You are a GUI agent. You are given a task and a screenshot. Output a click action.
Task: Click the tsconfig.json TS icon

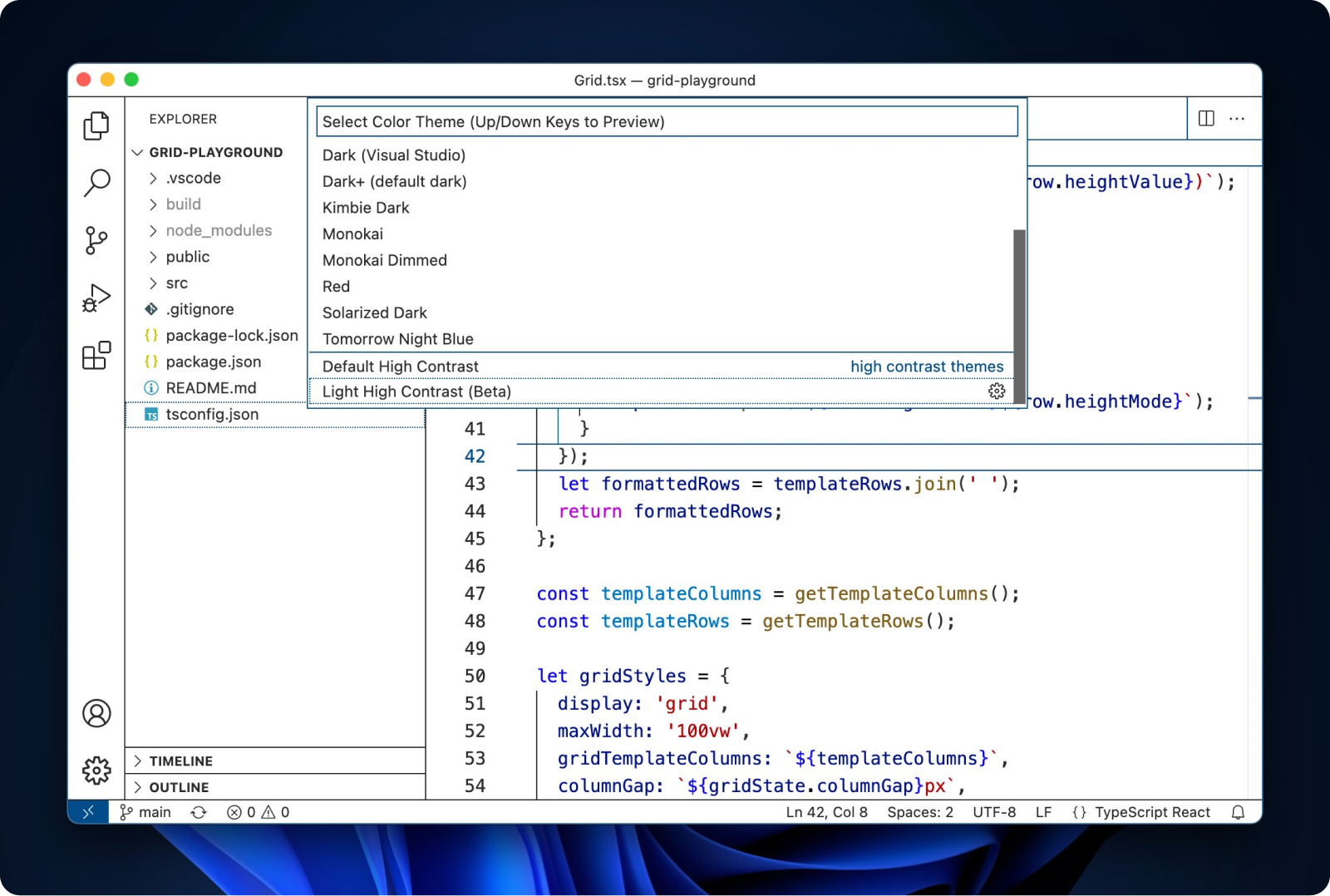tap(151, 414)
